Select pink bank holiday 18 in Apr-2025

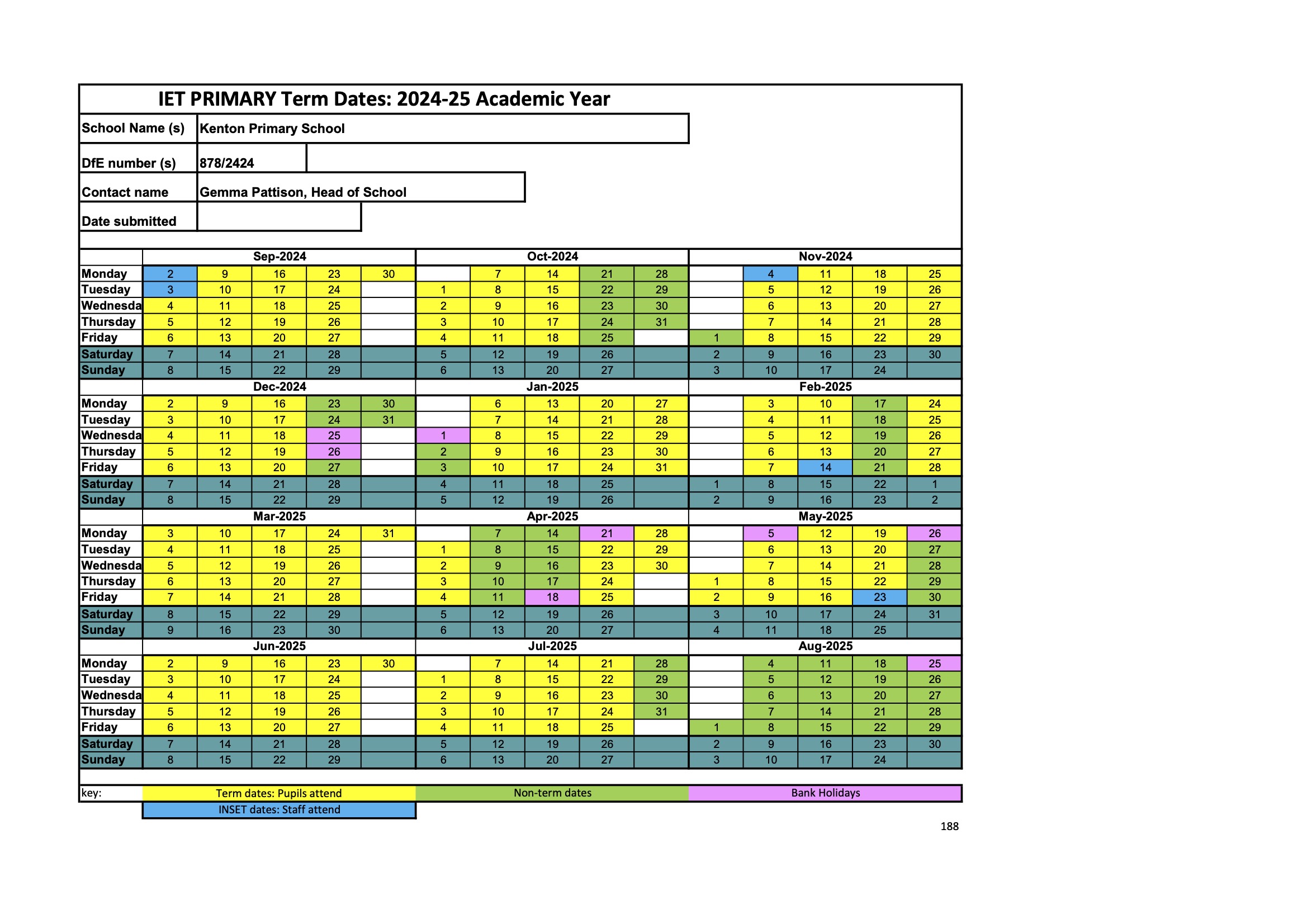(552, 597)
